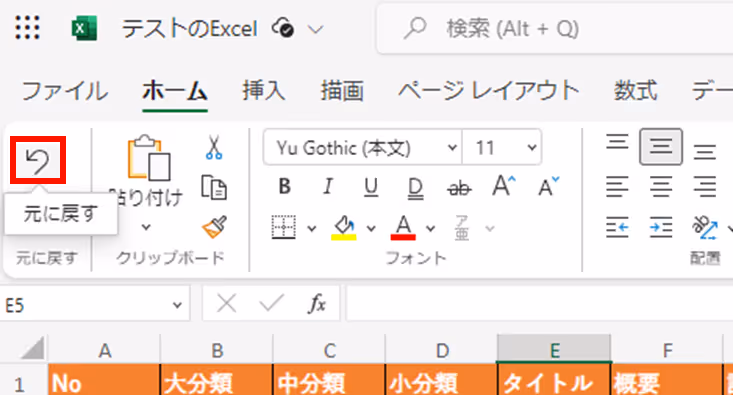Image resolution: width=733 pixels, height=395 pixels.
Task: Click the タイトル header cell
Action: (x=554, y=380)
